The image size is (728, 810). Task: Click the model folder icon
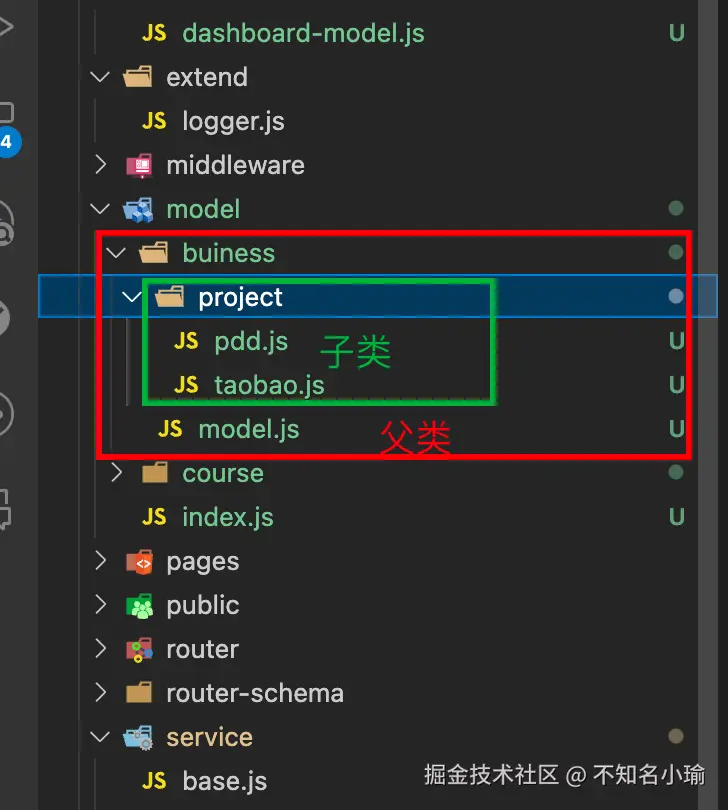click(x=138, y=209)
